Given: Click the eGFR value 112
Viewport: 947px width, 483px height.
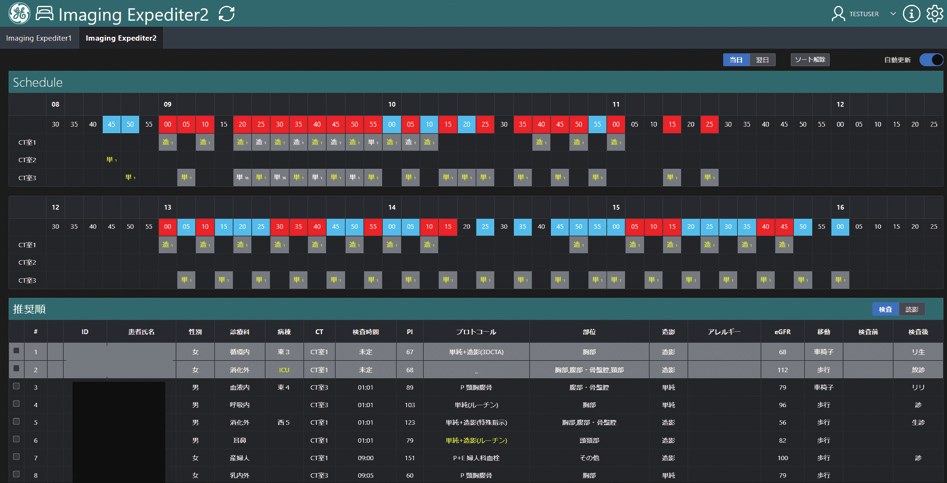Looking at the screenshot, I should click(783, 369).
